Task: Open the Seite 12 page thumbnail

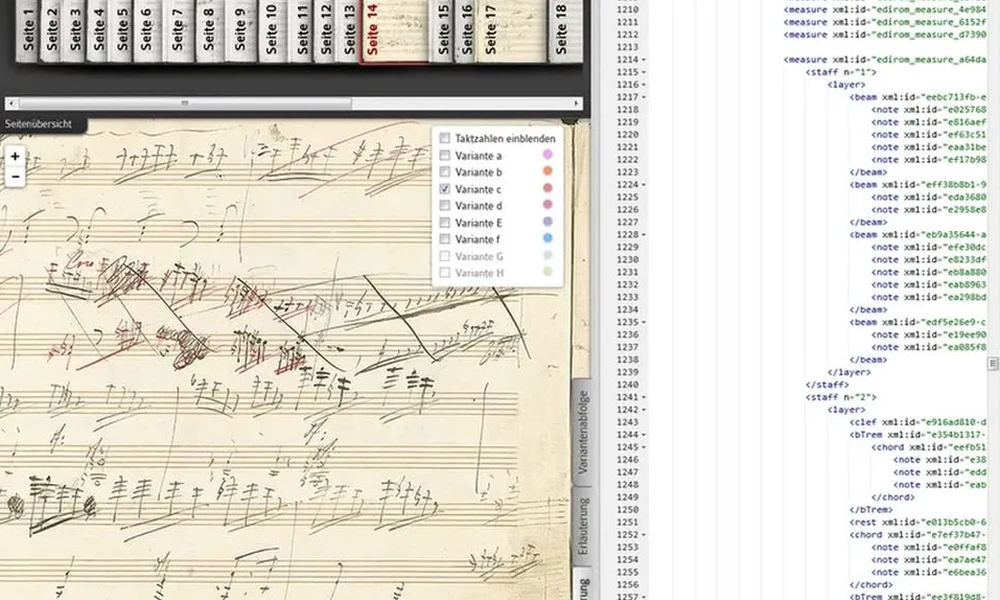Action: (324, 31)
